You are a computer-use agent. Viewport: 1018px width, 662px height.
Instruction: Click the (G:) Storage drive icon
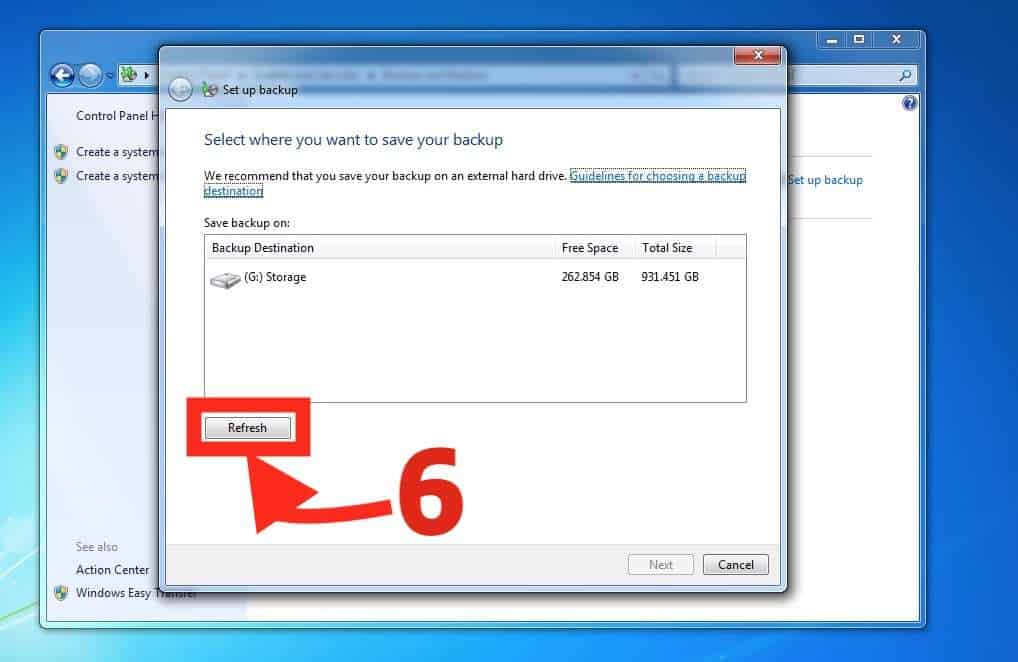click(x=225, y=280)
